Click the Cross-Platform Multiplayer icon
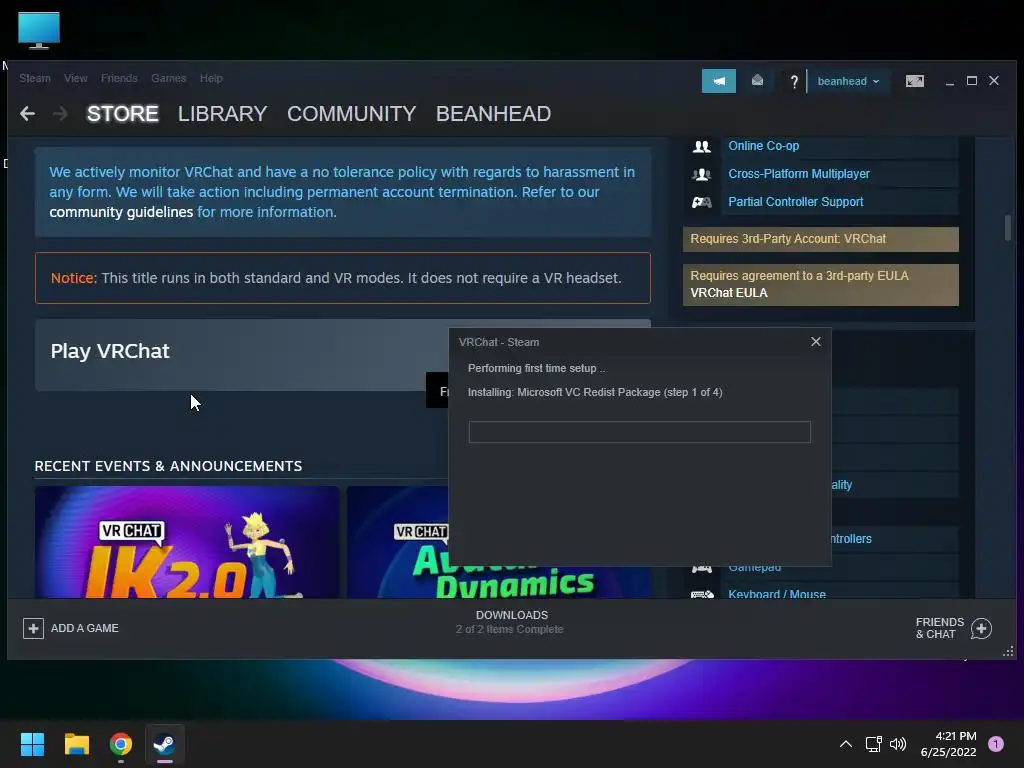This screenshot has width=1024, height=768. click(701, 174)
